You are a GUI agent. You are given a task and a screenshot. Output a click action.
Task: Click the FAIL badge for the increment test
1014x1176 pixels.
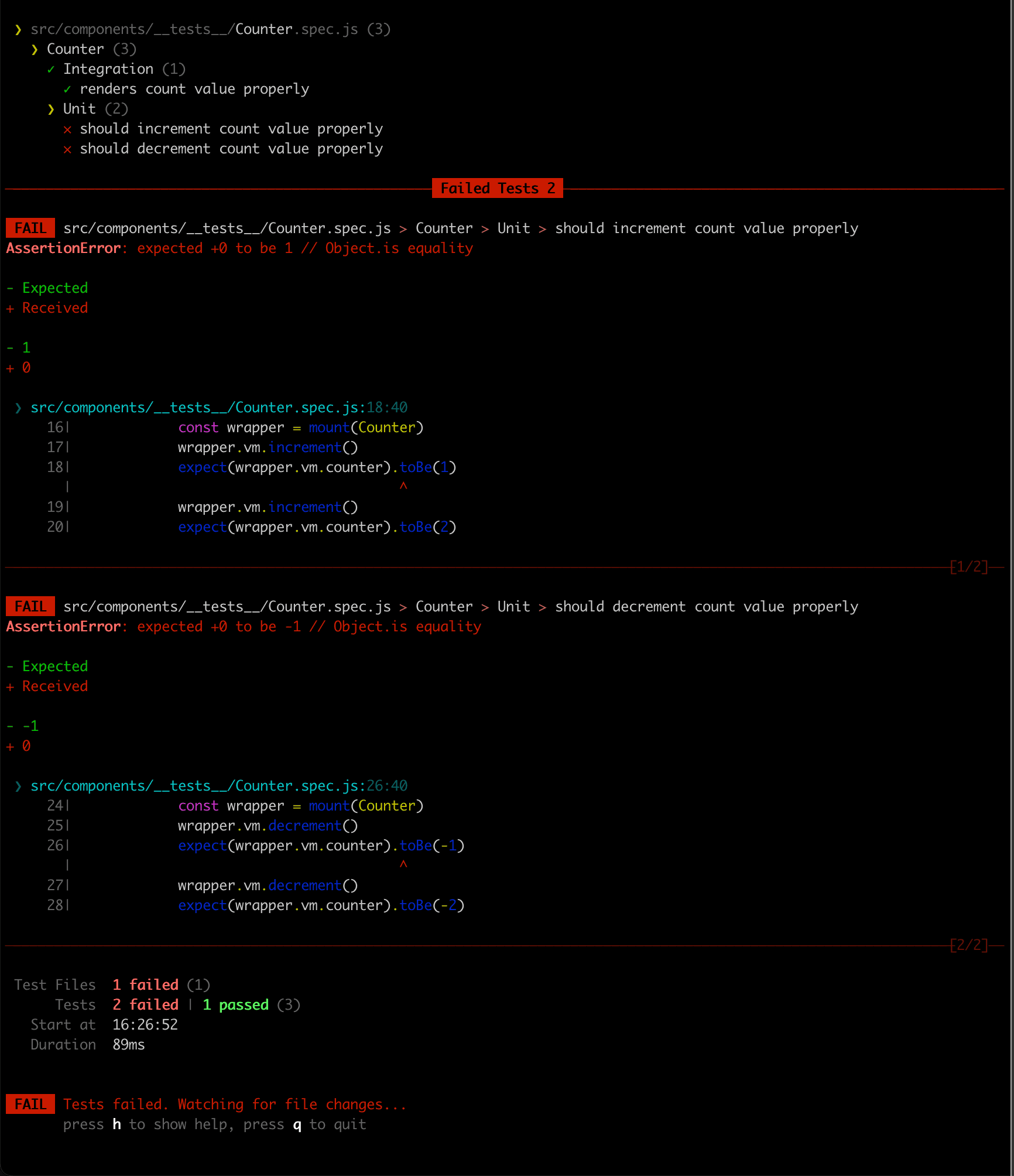30,228
